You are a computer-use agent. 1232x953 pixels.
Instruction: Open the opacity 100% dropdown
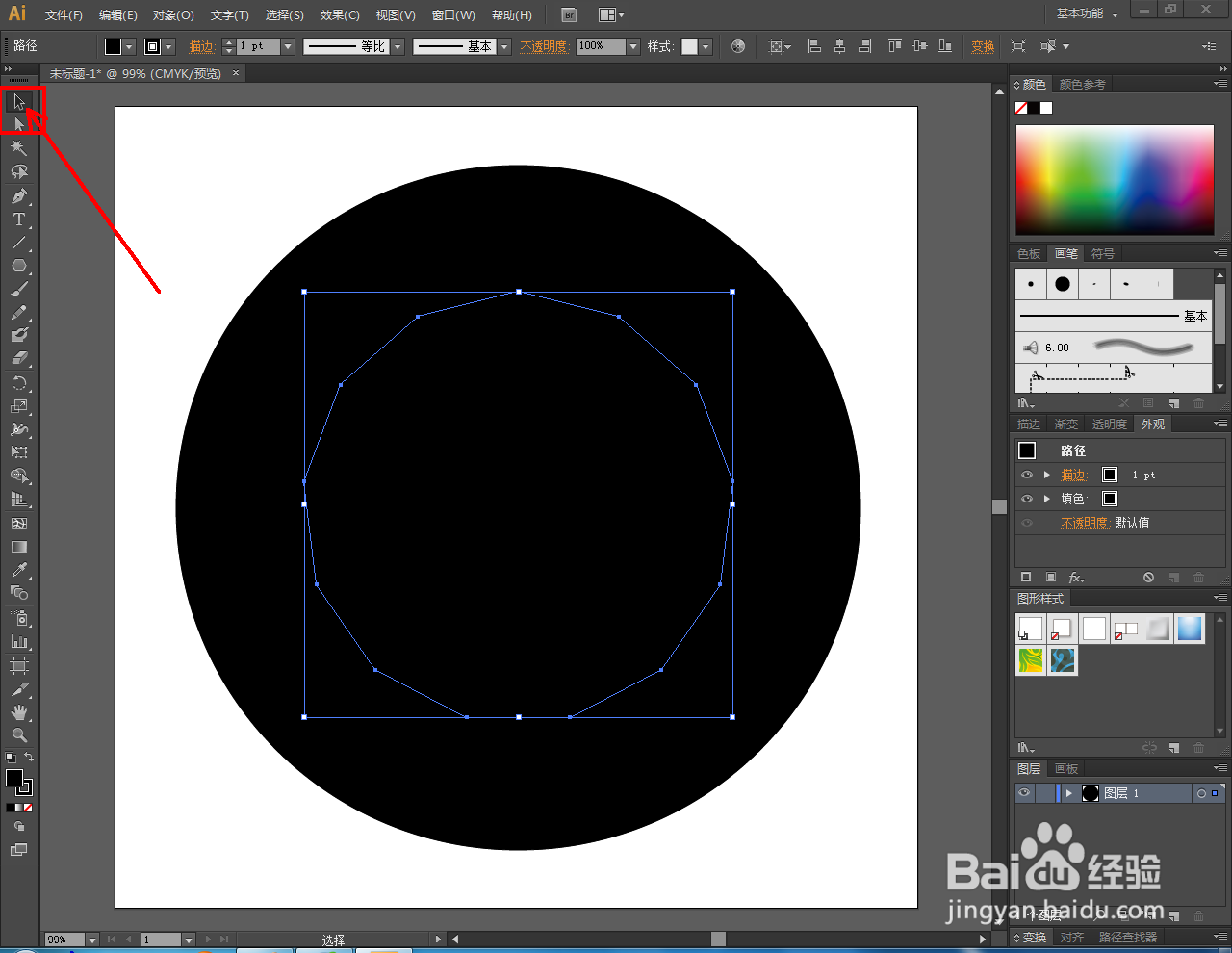point(633,46)
